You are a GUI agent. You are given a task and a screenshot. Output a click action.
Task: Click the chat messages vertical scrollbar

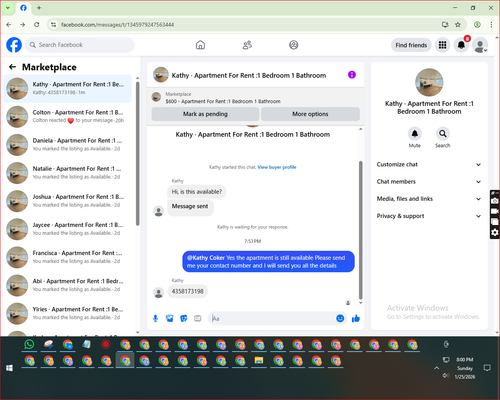click(360, 230)
